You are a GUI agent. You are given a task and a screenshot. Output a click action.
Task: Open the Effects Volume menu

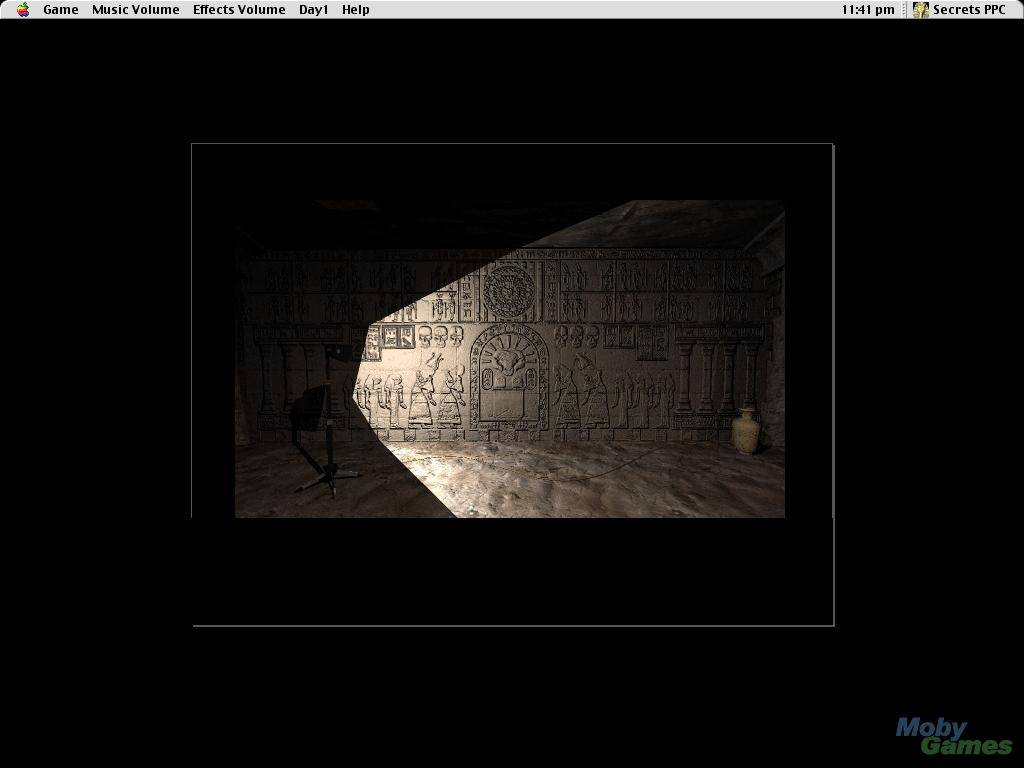click(x=239, y=9)
